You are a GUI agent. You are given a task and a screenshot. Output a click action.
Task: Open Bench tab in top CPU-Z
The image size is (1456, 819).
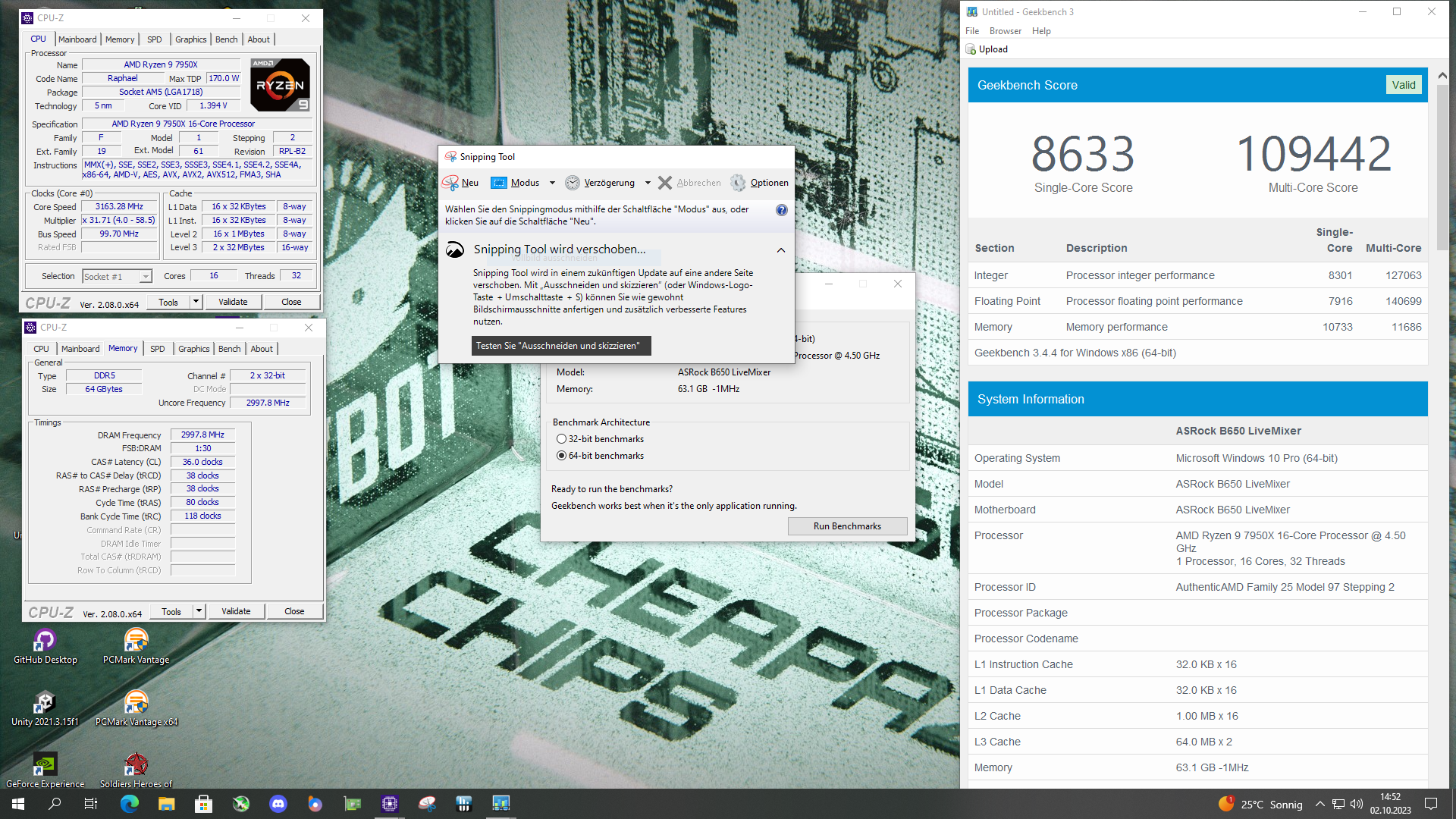[x=226, y=39]
